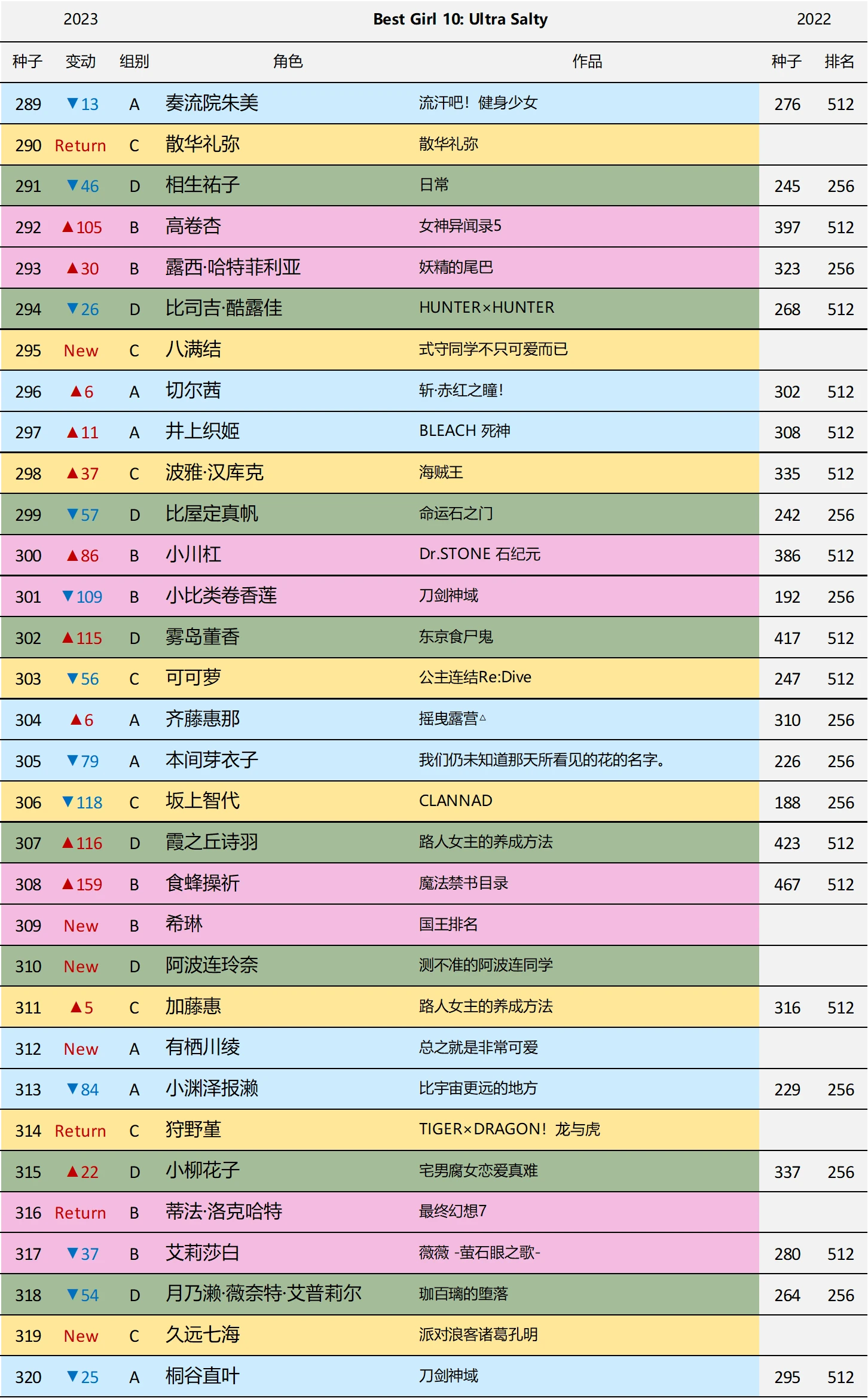This screenshot has height=1398, width=868.
Task: Click the '▲105' change value
Action: coord(82,227)
